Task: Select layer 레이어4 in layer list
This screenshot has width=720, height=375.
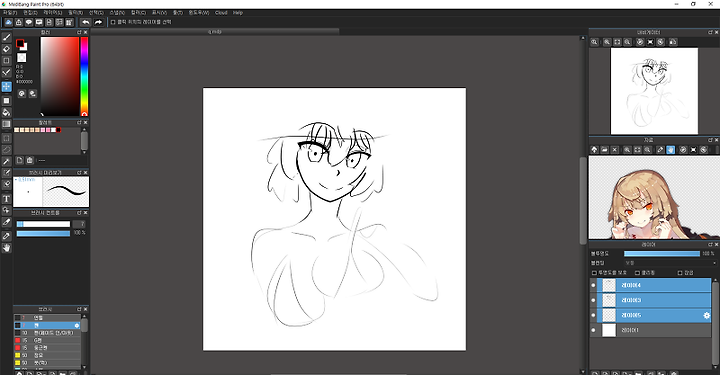Action: 650,285
